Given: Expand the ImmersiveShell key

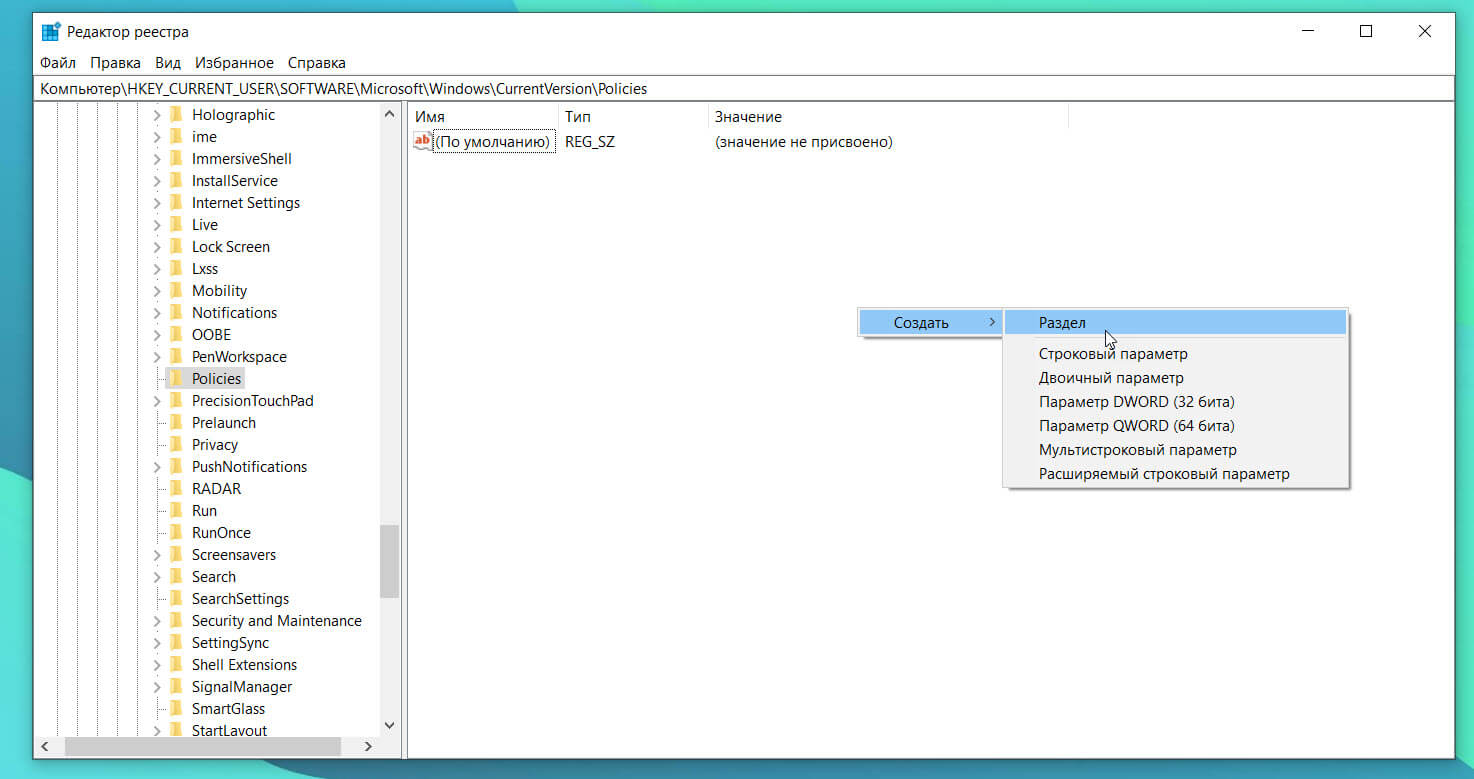Looking at the screenshot, I should click(x=157, y=159).
